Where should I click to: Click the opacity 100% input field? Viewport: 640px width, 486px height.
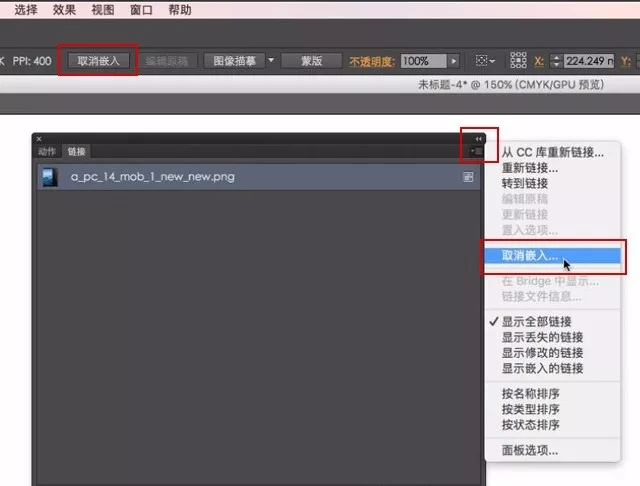423,61
